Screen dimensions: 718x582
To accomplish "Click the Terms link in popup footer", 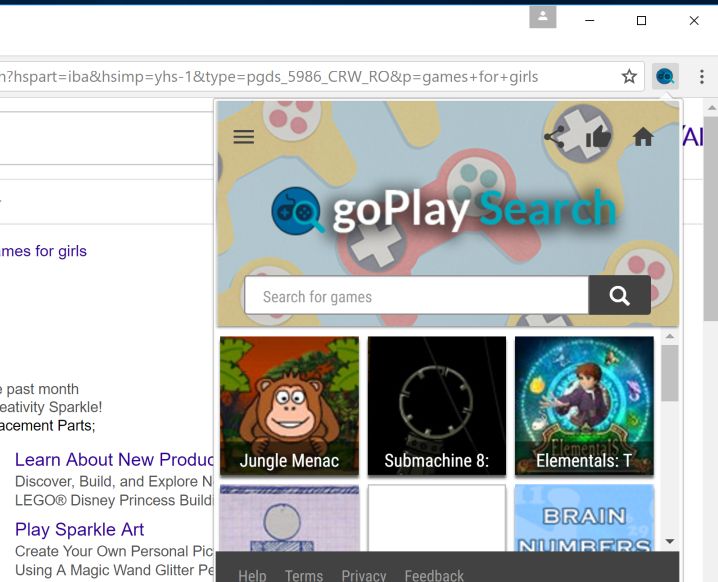I will point(304,575).
